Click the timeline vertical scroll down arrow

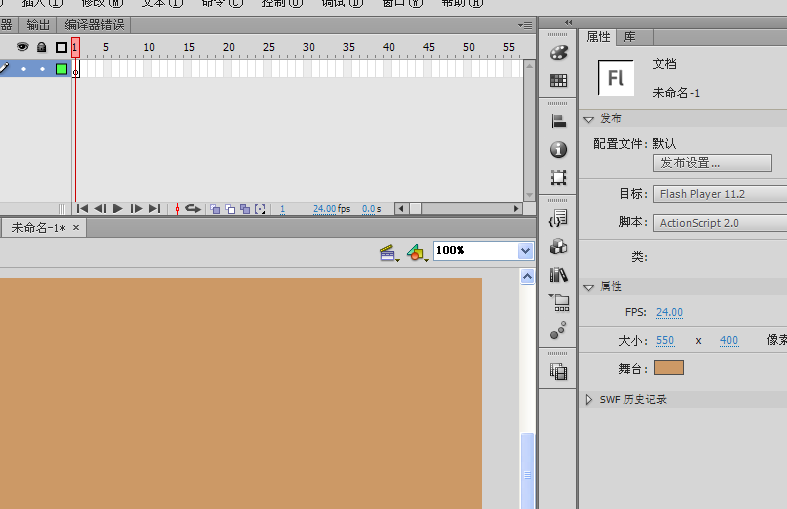(x=530, y=196)
